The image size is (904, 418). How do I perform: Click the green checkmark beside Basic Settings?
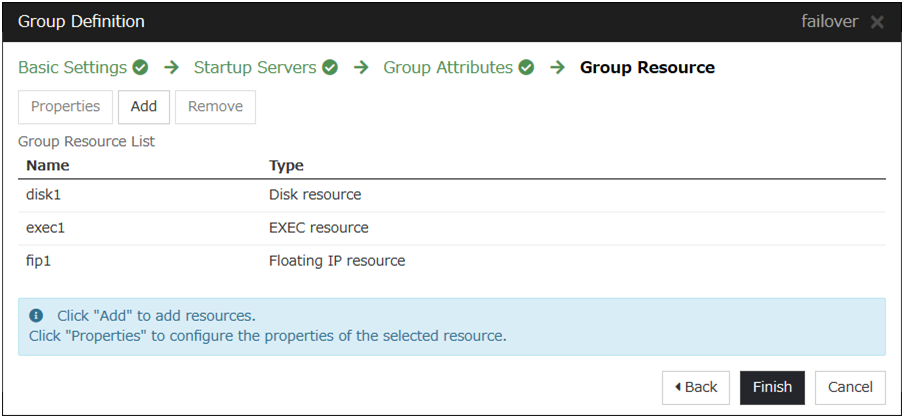pyautogui.click(x=140, y=68)
